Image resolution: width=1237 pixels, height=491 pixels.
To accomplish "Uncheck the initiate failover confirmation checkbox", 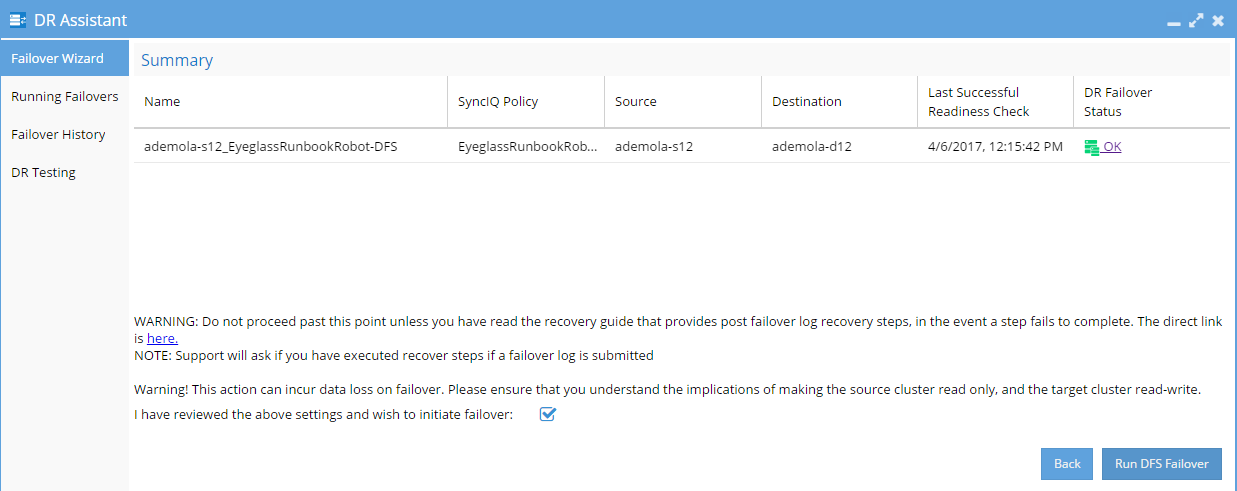I will [x=547, y=414].
